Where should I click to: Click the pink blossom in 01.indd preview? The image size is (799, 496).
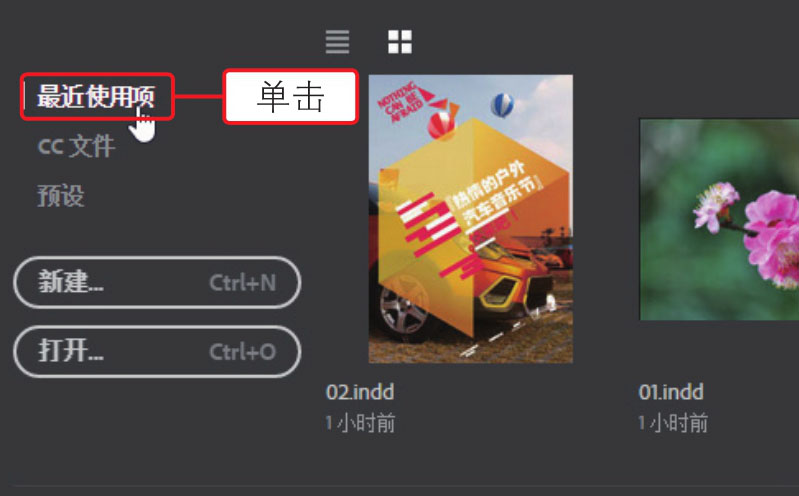[772, 240]
